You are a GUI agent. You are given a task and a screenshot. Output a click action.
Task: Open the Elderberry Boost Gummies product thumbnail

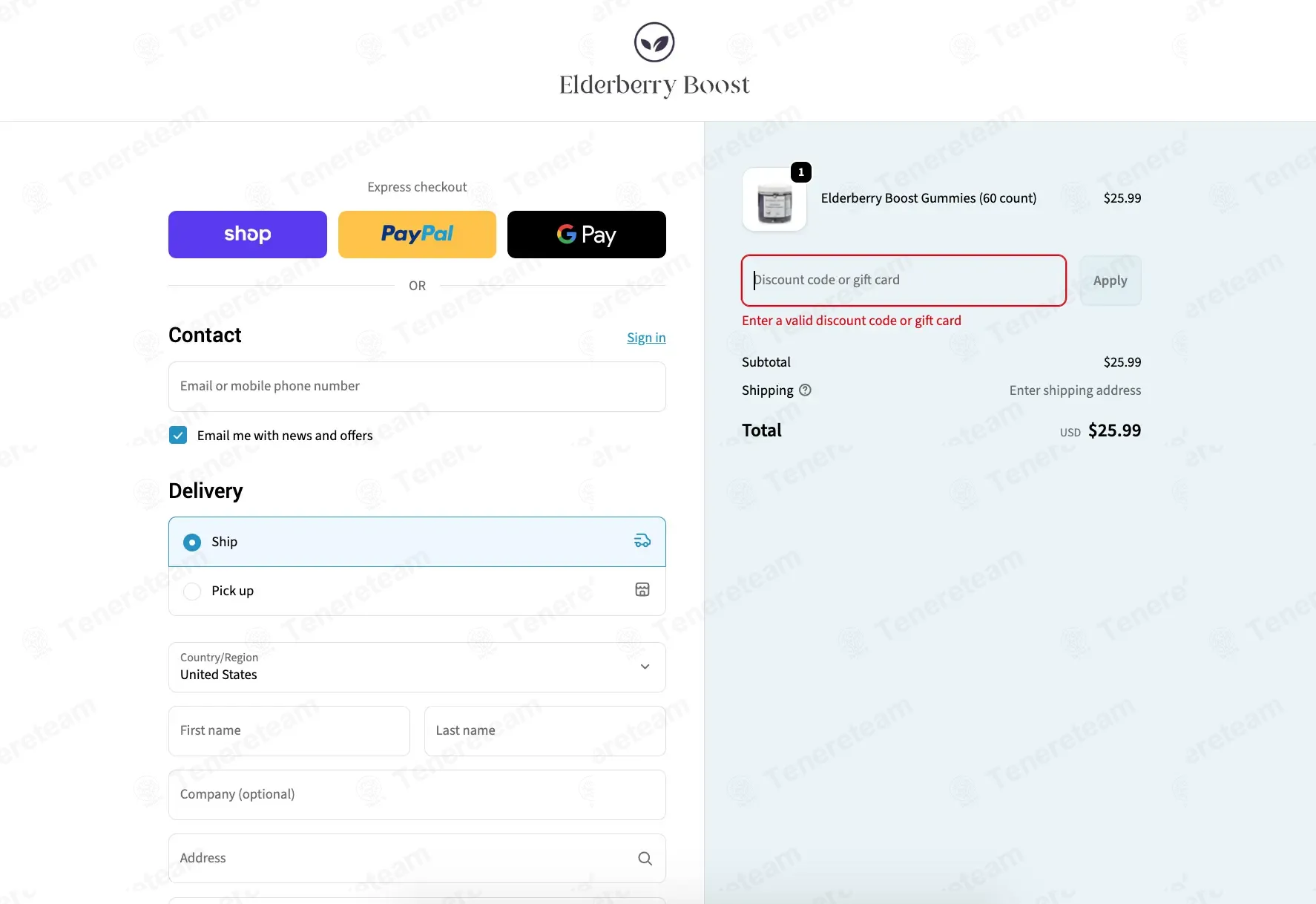774,200
